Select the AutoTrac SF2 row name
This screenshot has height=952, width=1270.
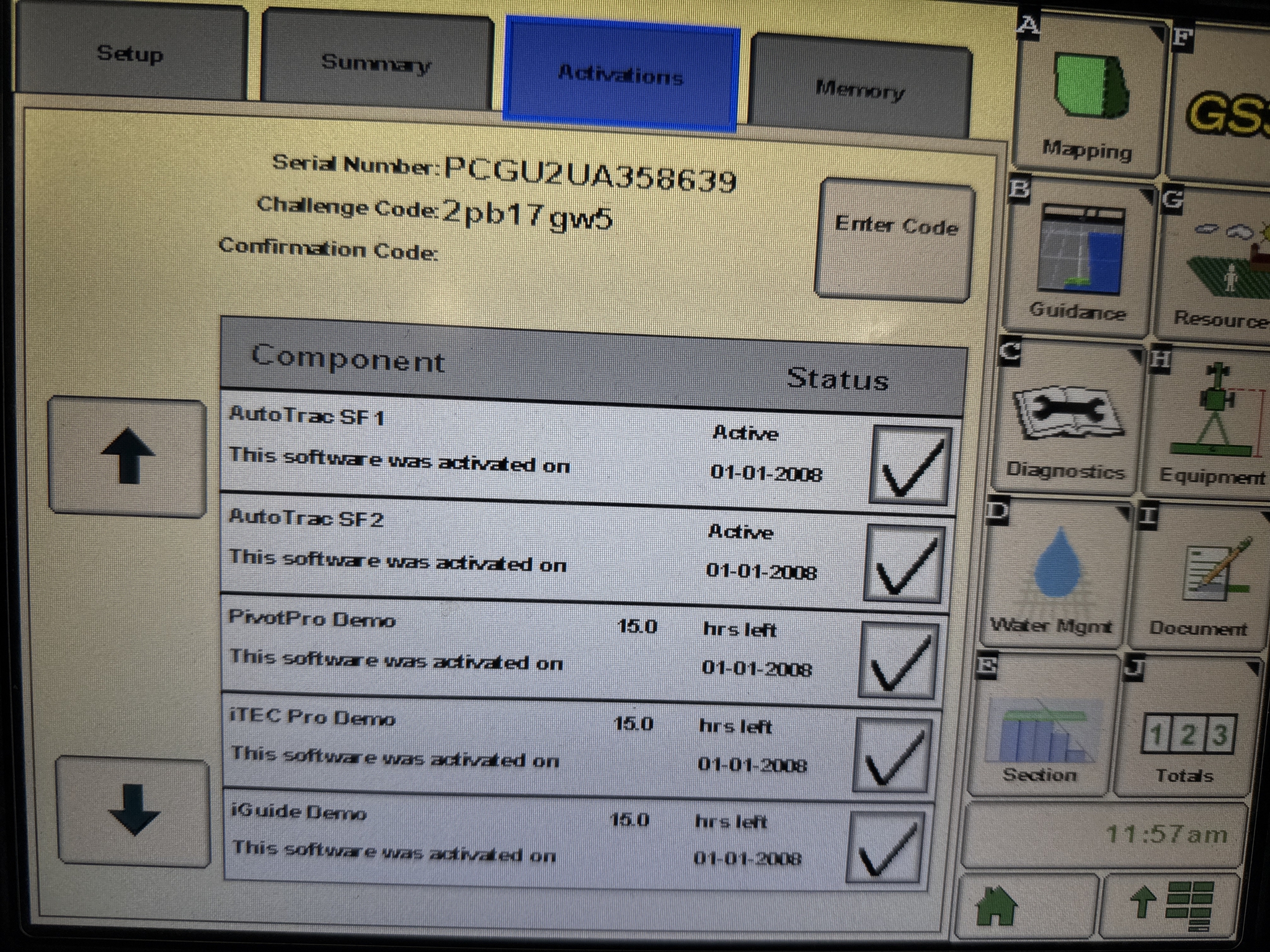[306, 517]
